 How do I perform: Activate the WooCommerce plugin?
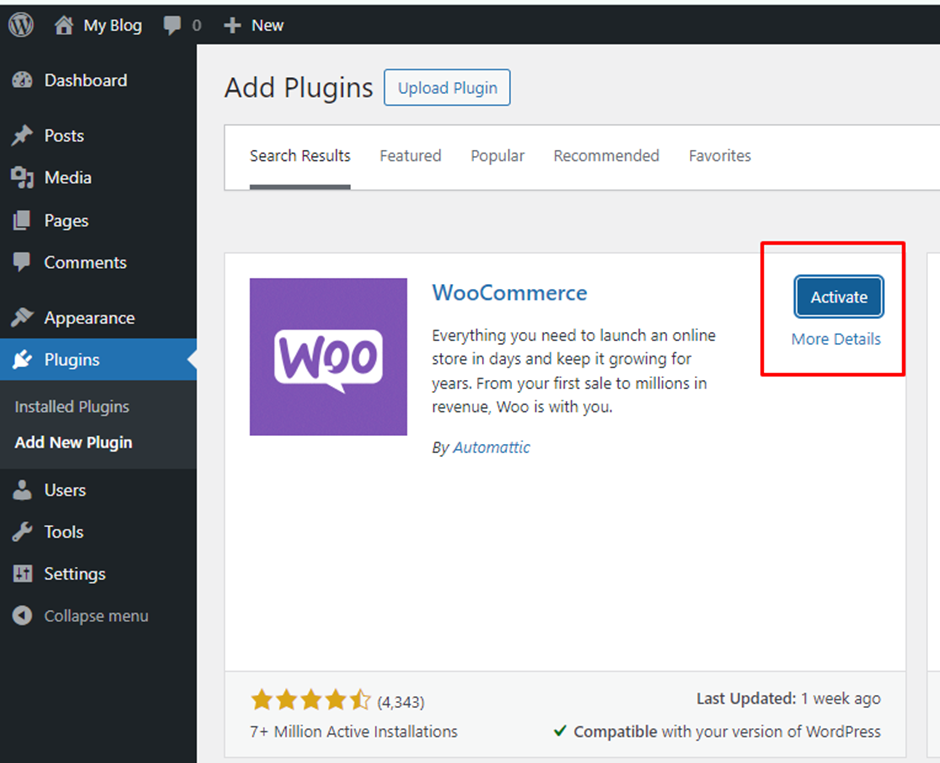coord(838,297)
